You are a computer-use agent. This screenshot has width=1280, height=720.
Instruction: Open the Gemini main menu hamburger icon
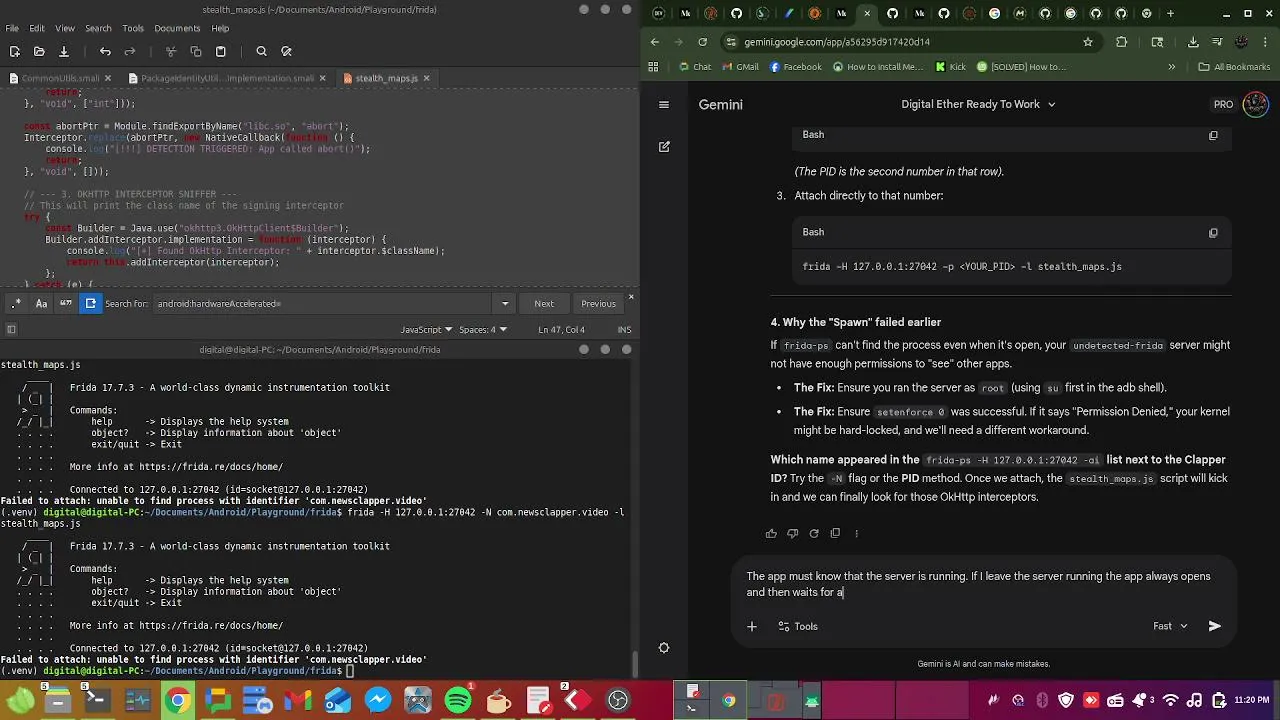(664, 104)
